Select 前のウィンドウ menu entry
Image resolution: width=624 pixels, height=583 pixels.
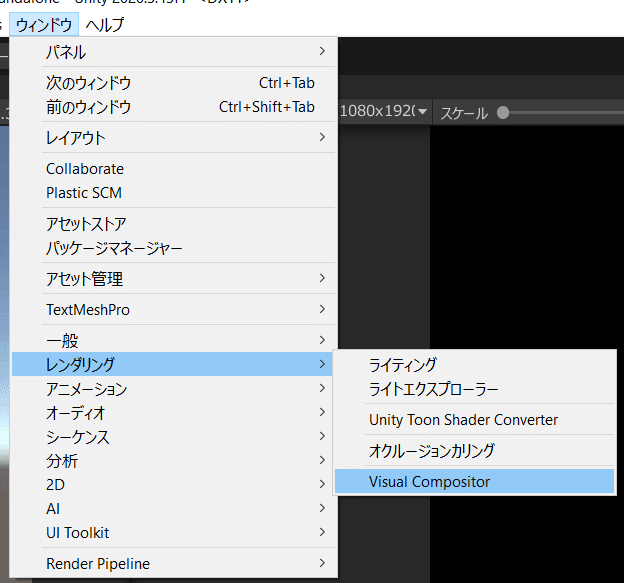pos(174,107)
